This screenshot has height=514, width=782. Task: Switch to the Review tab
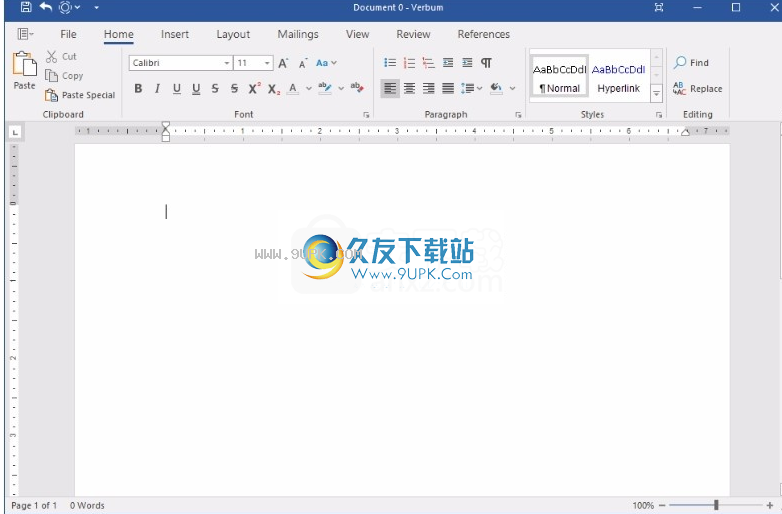tap(413, 34)
